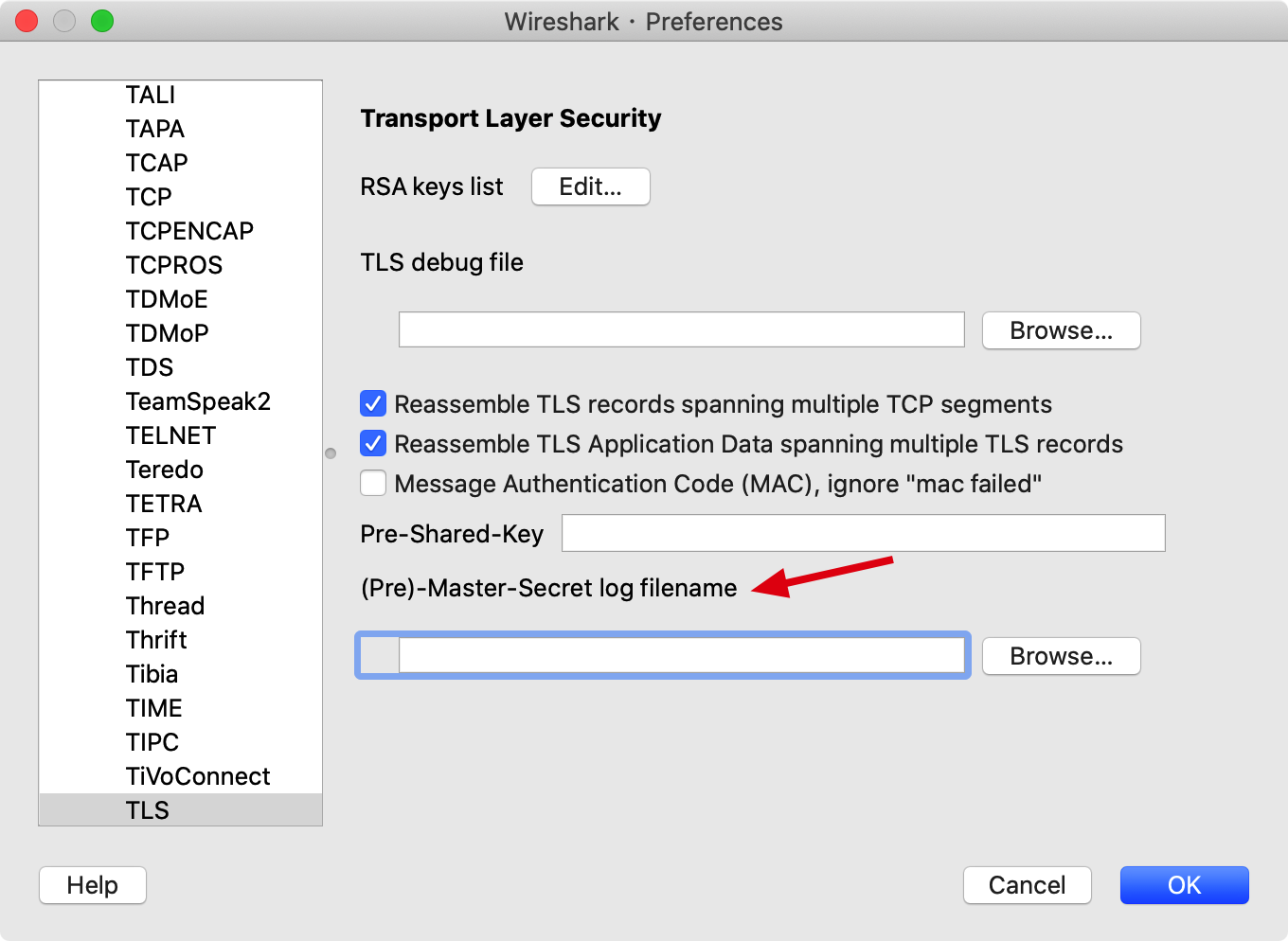The width and height of the screenshot is (1288, 941).
Task: Select Teredo protocol
Action: tap(180, 470)
